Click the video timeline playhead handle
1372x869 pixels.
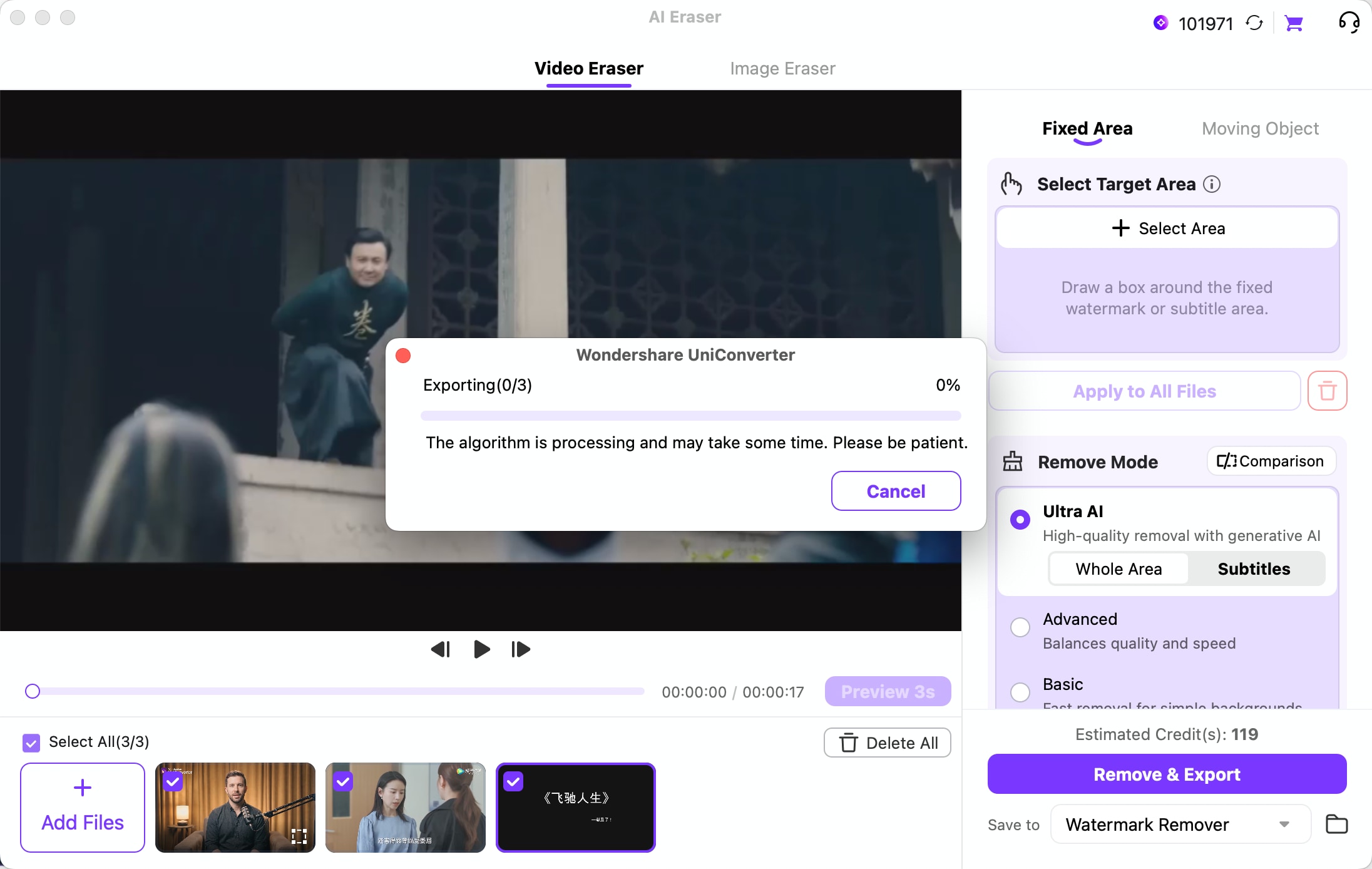[33, 691]
